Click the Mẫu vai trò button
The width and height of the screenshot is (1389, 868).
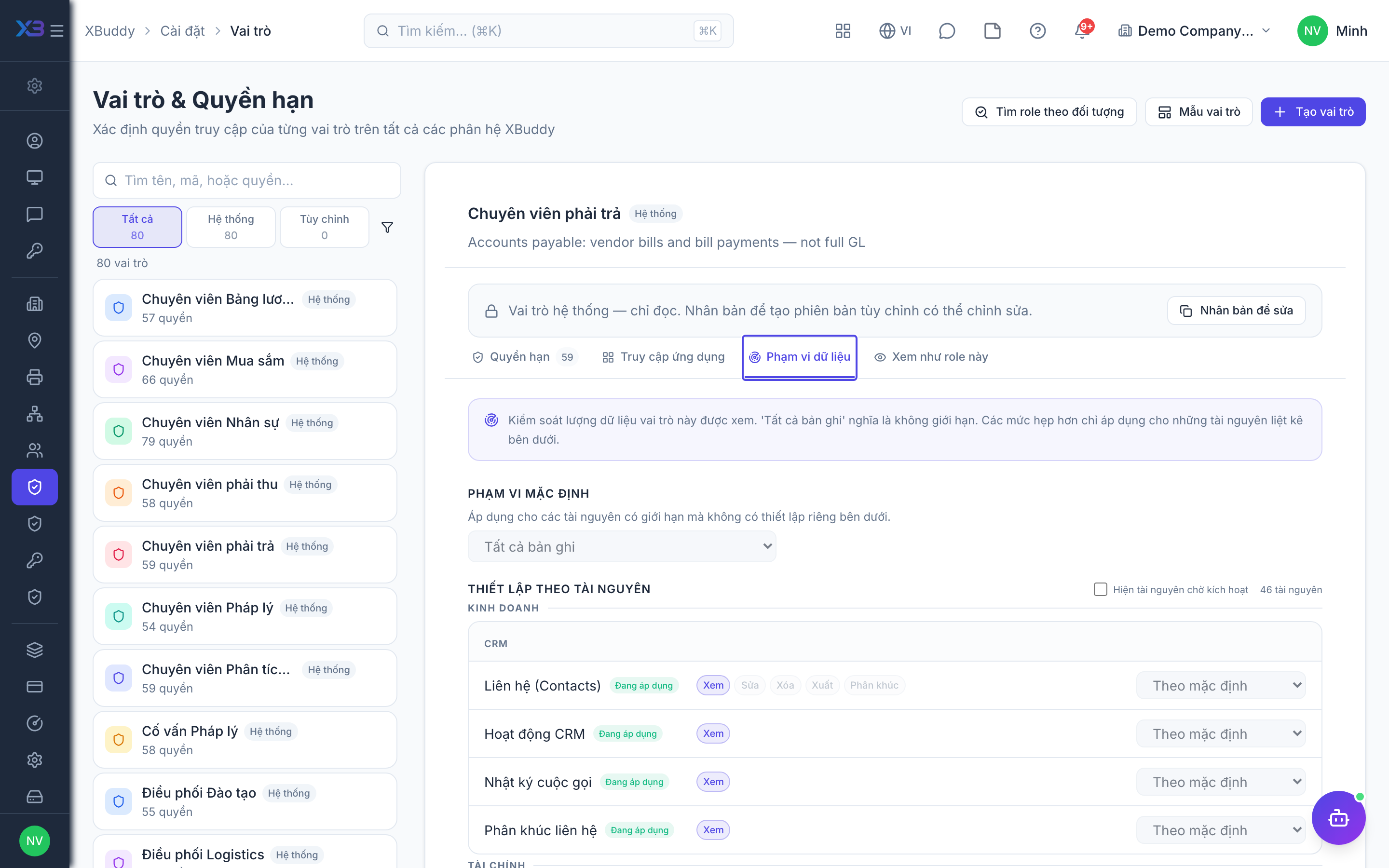1198,112
